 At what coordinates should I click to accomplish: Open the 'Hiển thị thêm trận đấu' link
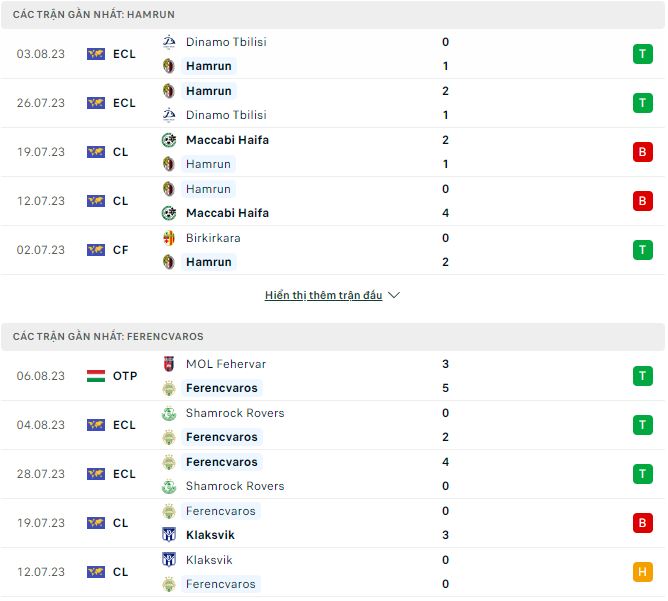[323, 296]
